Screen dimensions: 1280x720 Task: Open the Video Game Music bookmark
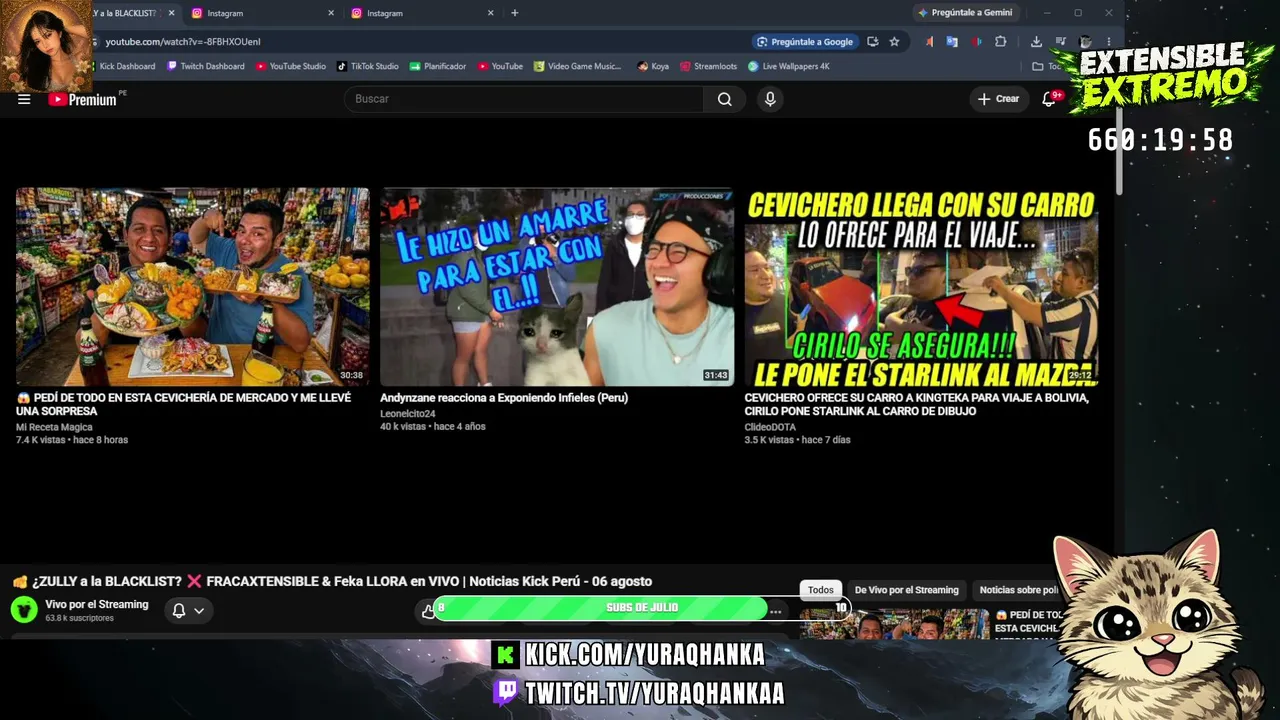(578, 66)
